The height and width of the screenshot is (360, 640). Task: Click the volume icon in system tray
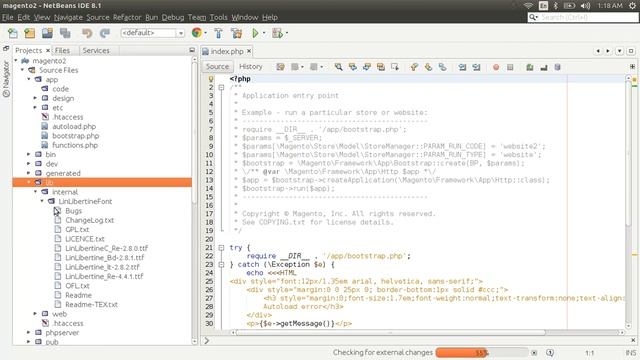pos(586,6)
